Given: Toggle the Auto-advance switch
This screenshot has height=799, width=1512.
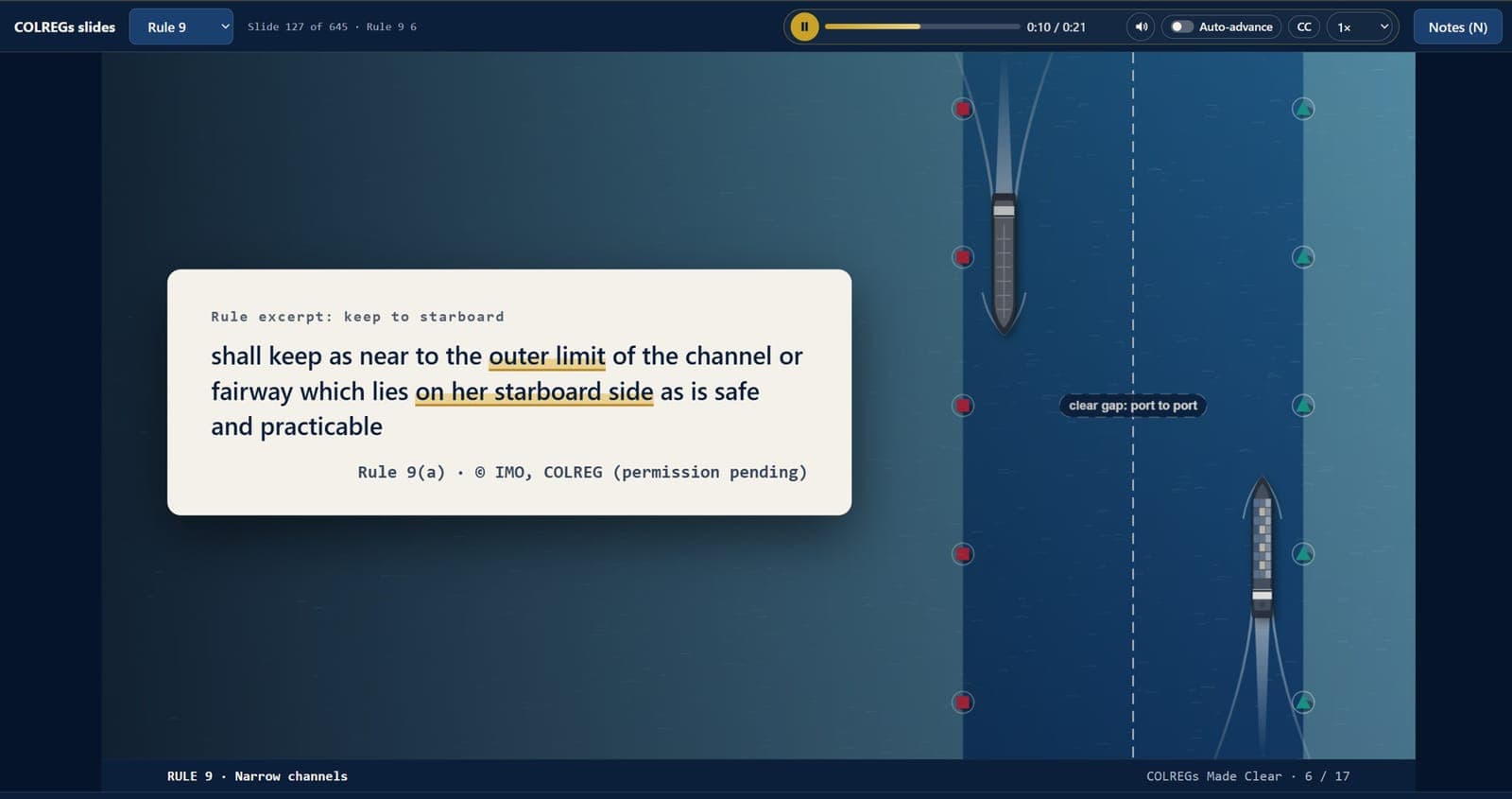Looking at the screenshot, I should [x=1221, y=26].
